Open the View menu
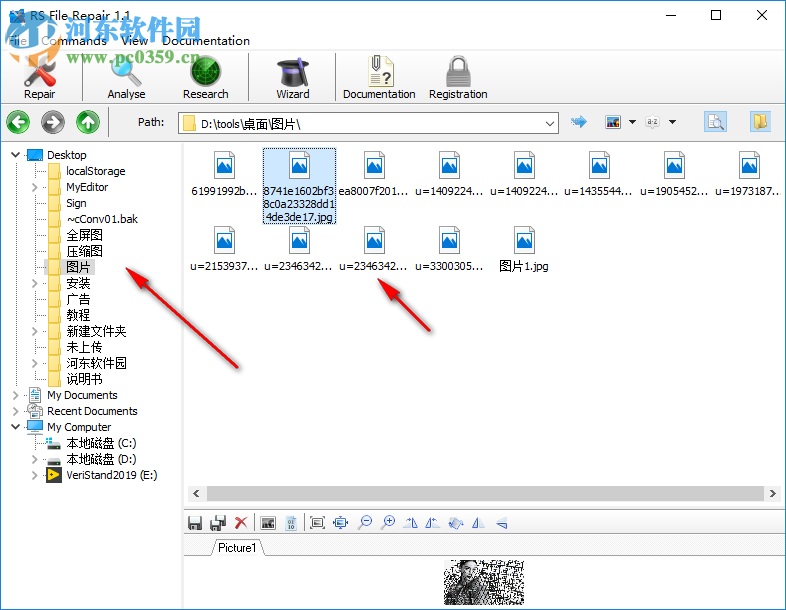 tap(134, 41)
